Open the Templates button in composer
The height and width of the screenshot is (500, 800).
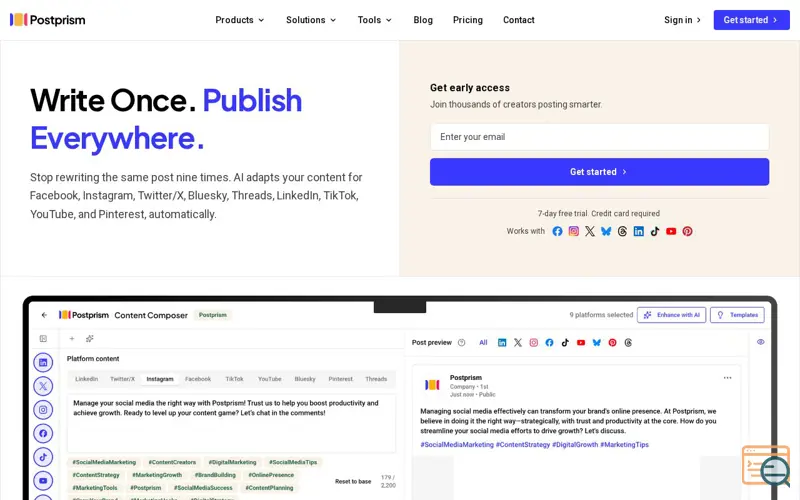pyautogui.click(x=738, y=315)
